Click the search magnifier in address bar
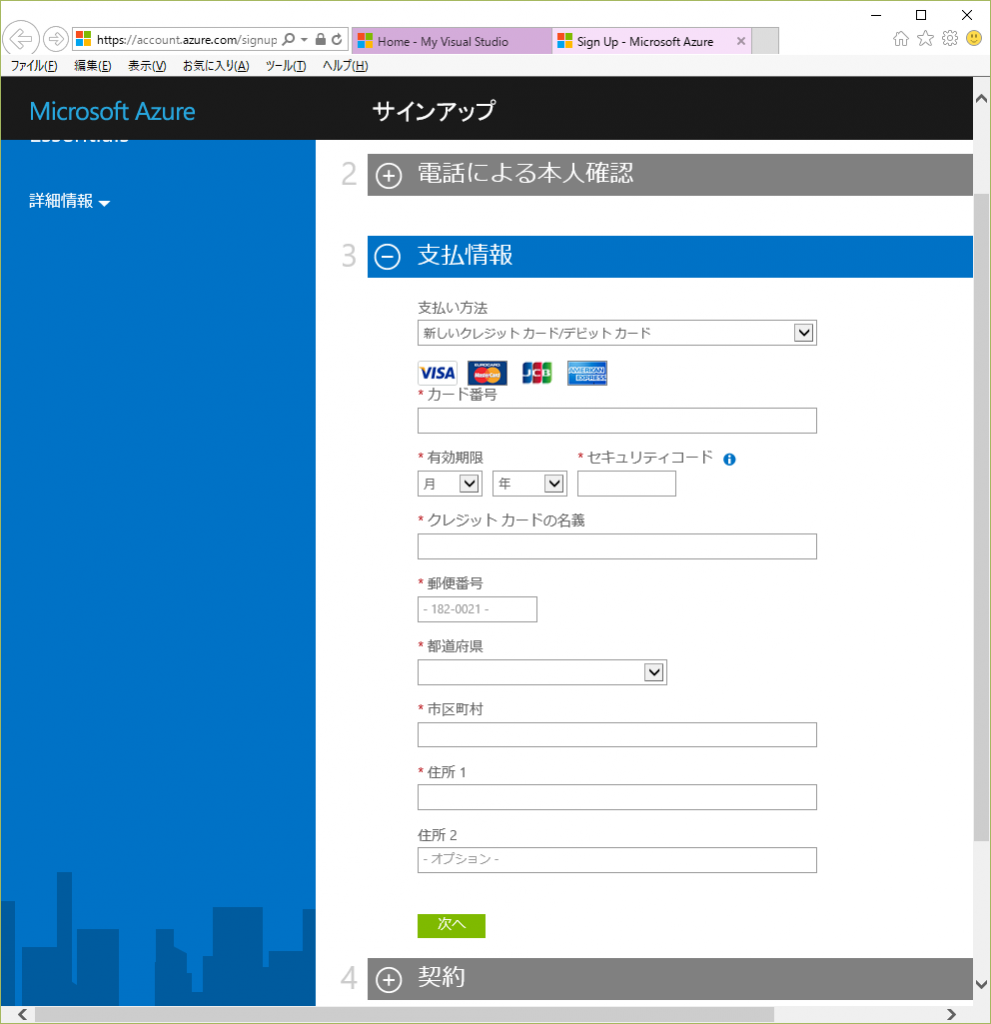 [288, 39]
